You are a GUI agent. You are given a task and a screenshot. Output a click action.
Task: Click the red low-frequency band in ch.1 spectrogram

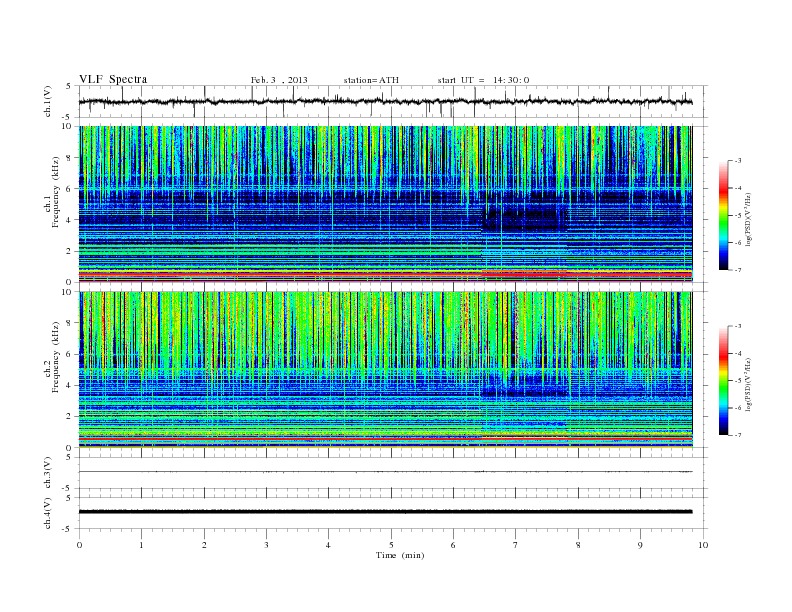pos(385,274)
